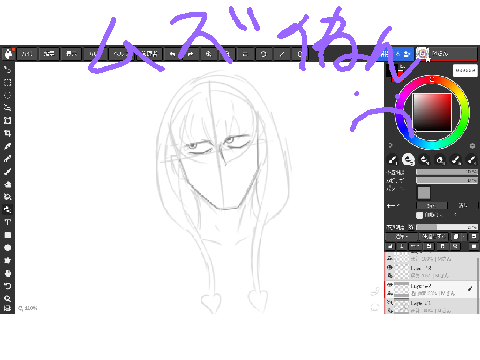The width and height of the screenshot is (480, 360).
Task: Click the white button above color wheel
Action: pos(465,70)
